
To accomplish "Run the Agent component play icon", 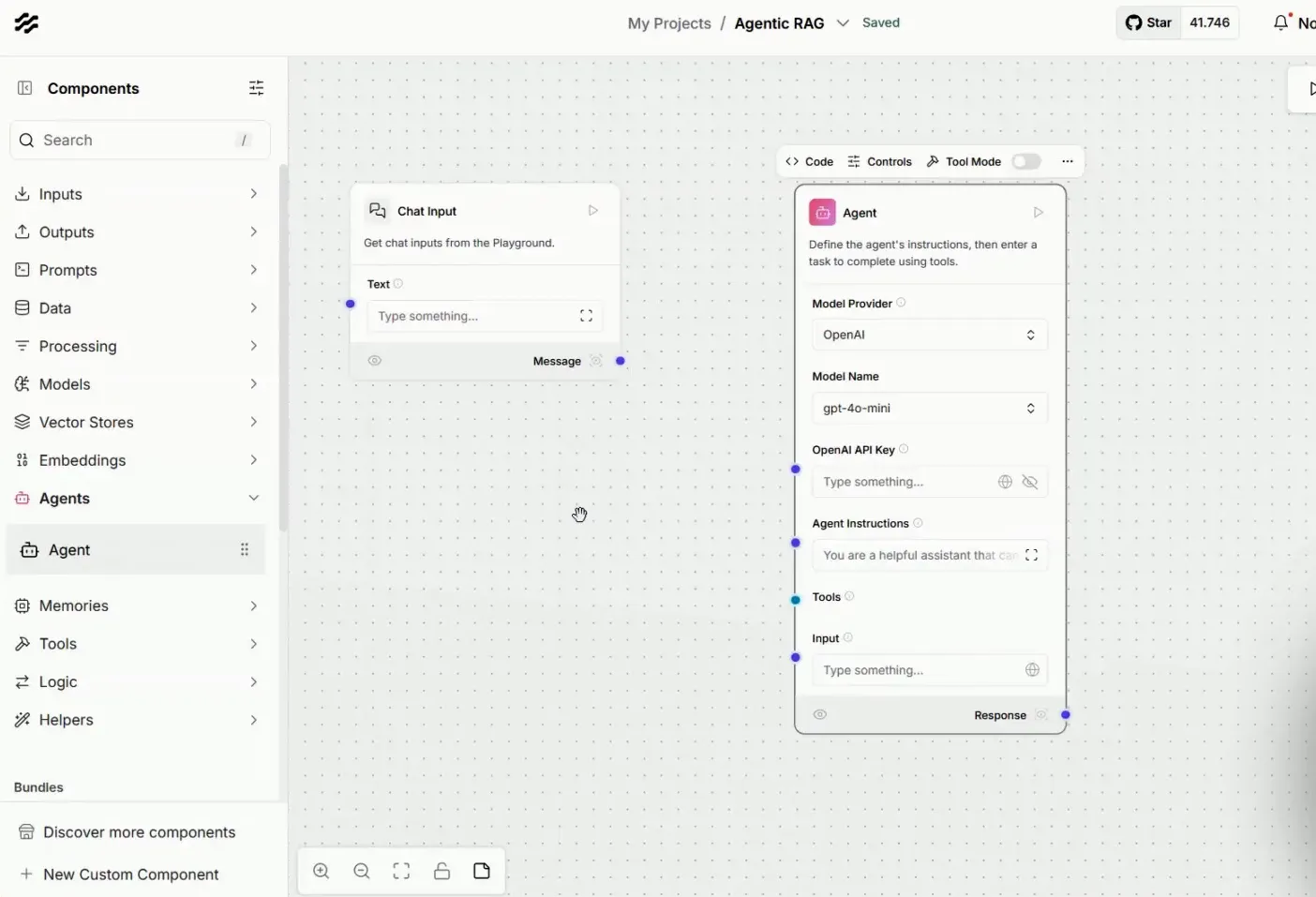I will coord(1039,213).
